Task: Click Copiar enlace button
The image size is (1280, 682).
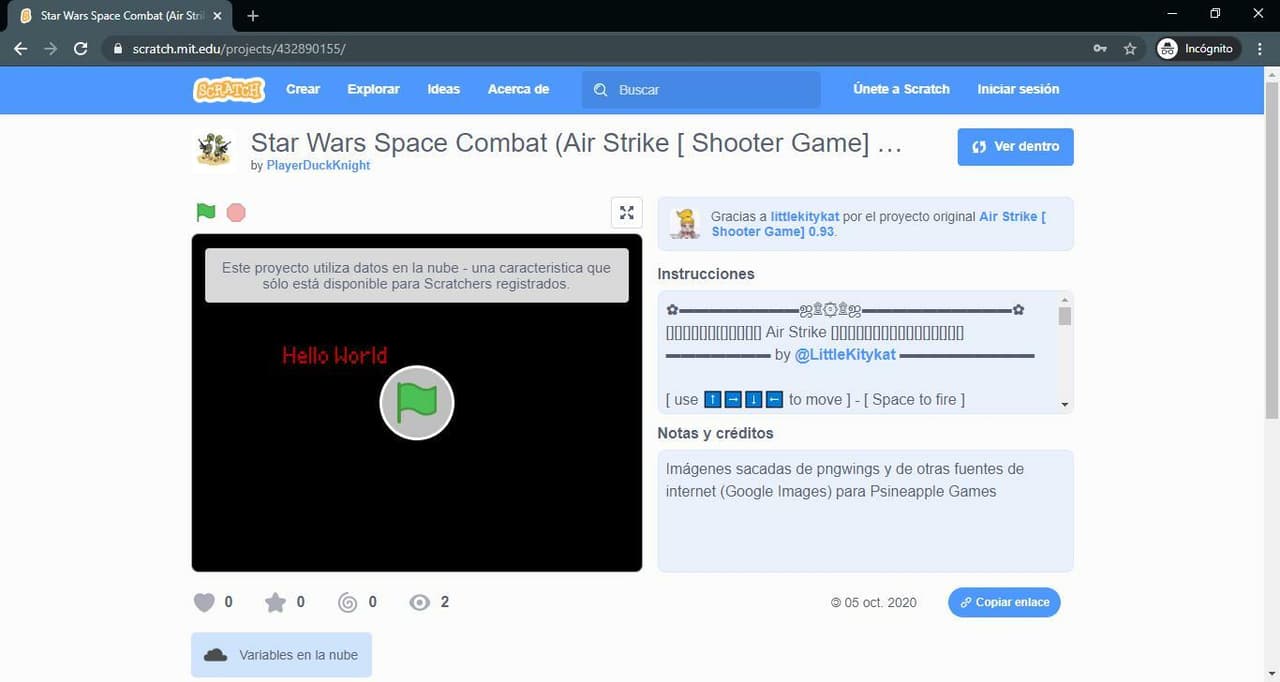Action: pos(1004,602)
